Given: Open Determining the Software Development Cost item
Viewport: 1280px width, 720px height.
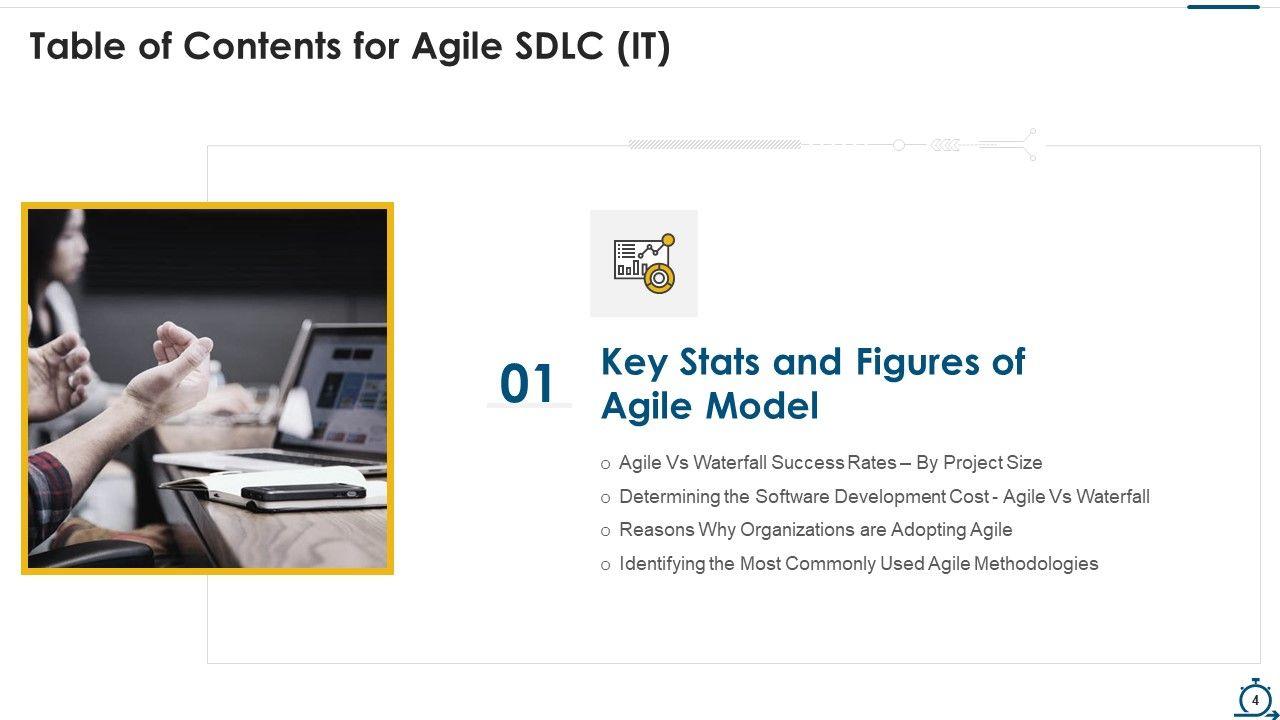Looking at the screenshot, I should coord(884,497).
